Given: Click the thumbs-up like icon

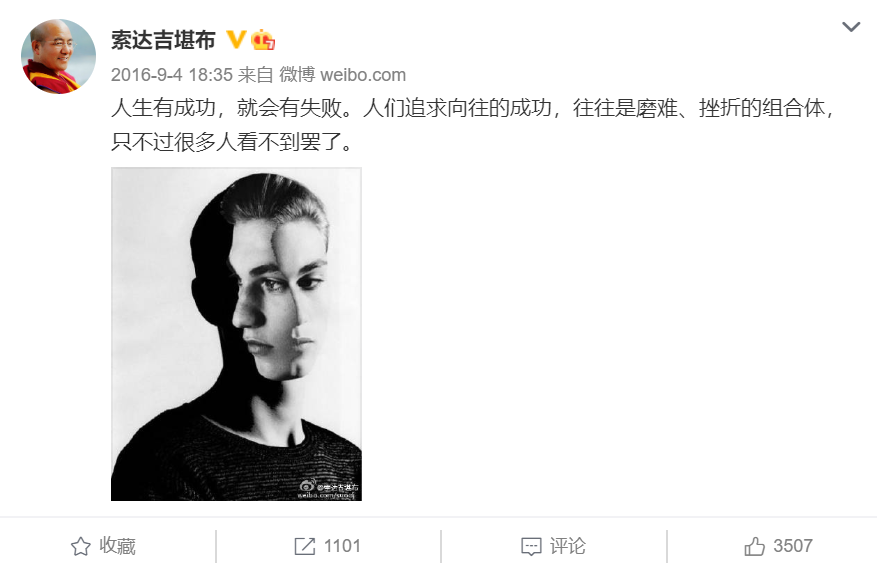Looking at the screenshot, I should coord(755,546).
